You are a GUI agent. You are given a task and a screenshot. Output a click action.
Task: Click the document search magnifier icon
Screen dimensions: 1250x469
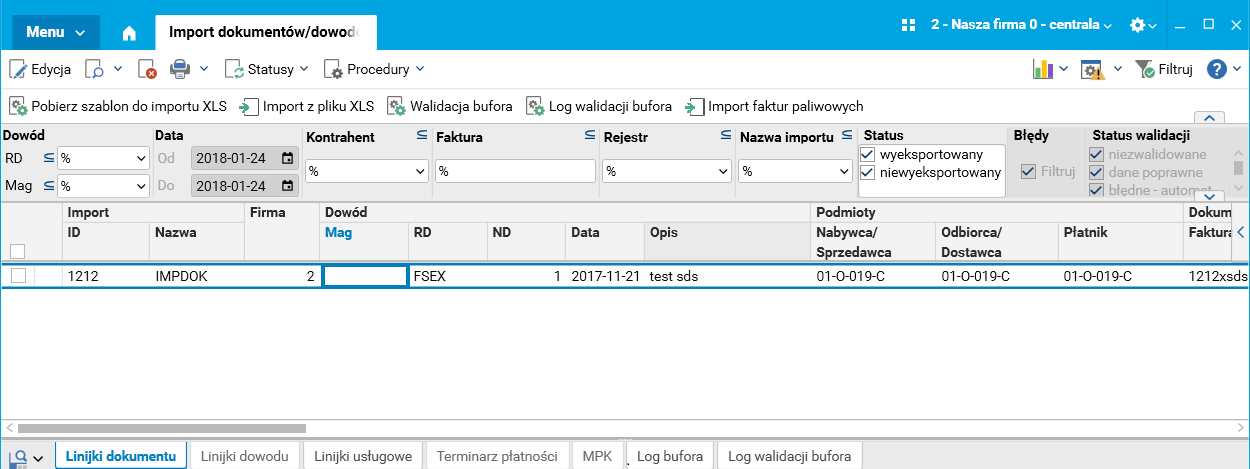(x=95, y=69)
